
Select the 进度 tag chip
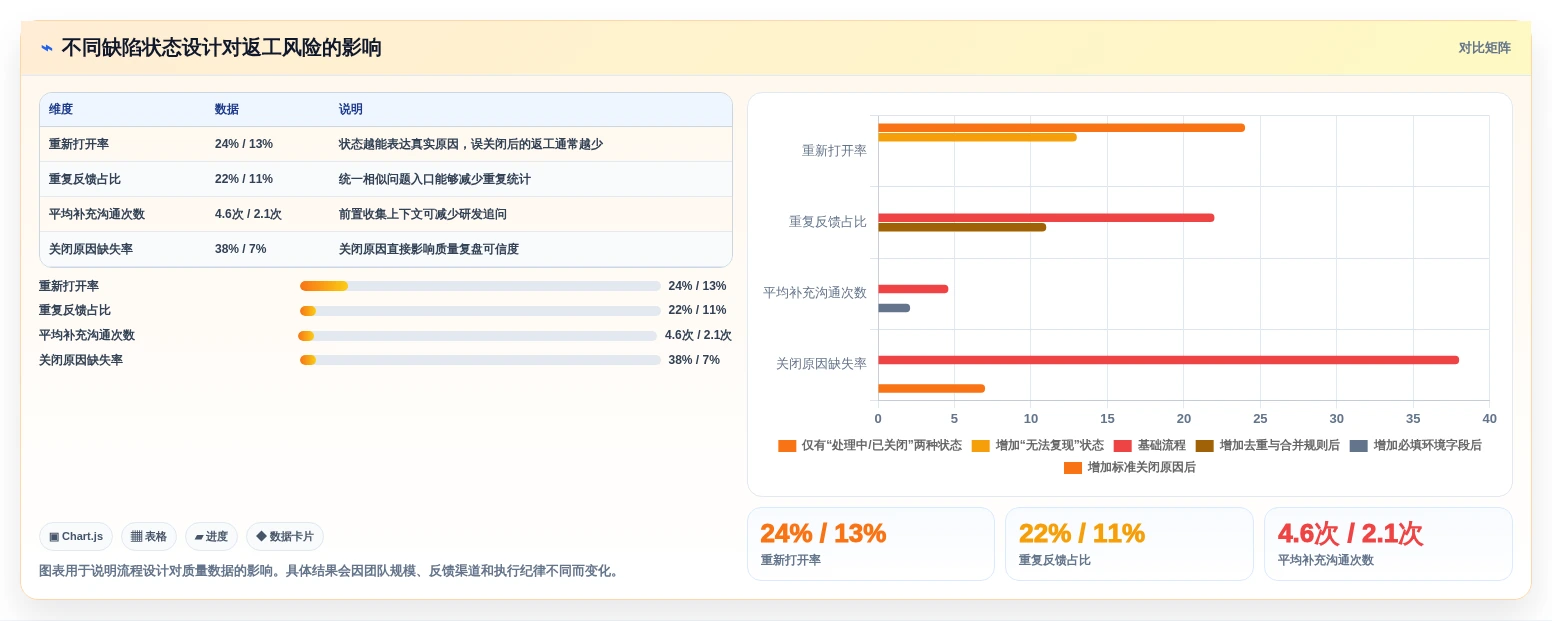[211, 537]
